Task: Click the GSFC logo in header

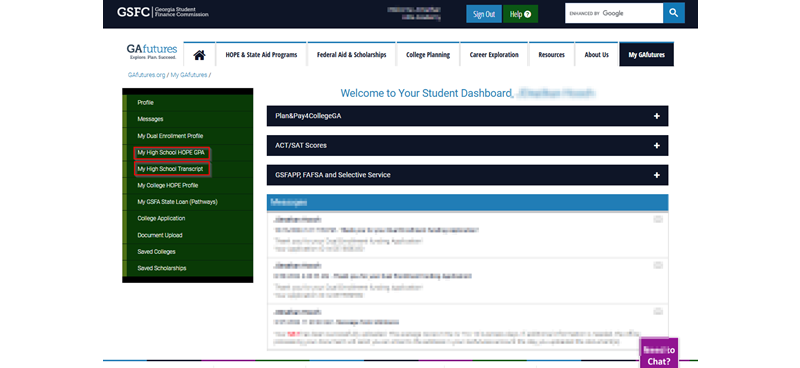Action: (162, 12)
